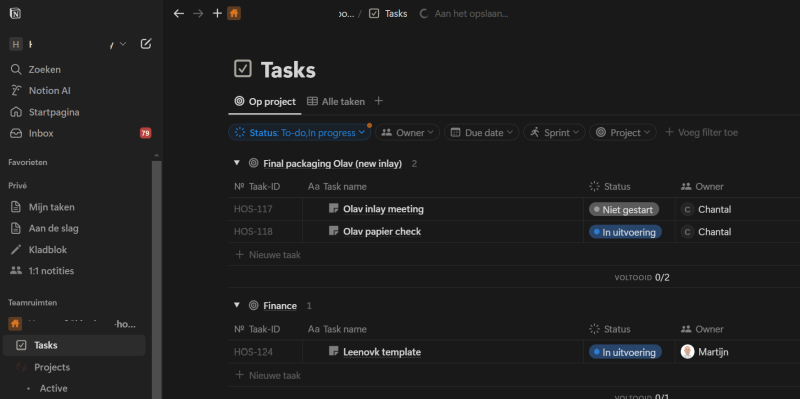Click the Privé section header
The height and width of the screenshot is (399, 800).
point(17,186)
